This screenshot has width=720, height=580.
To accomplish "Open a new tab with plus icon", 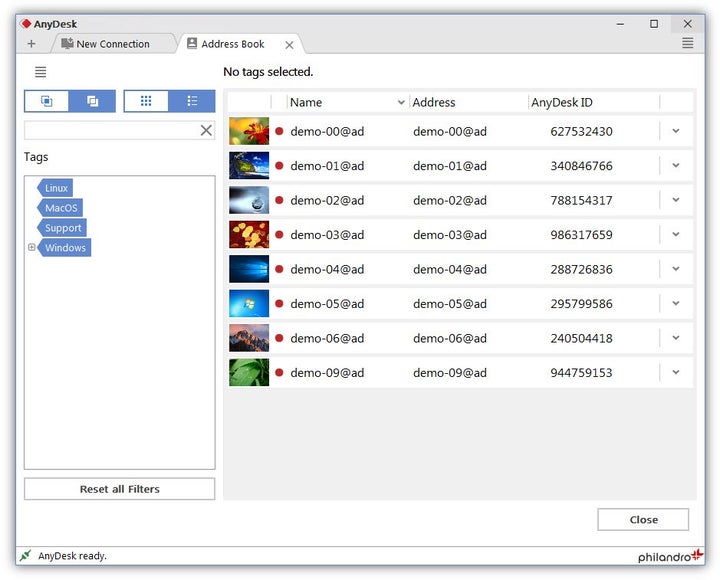I will point(31,44).
